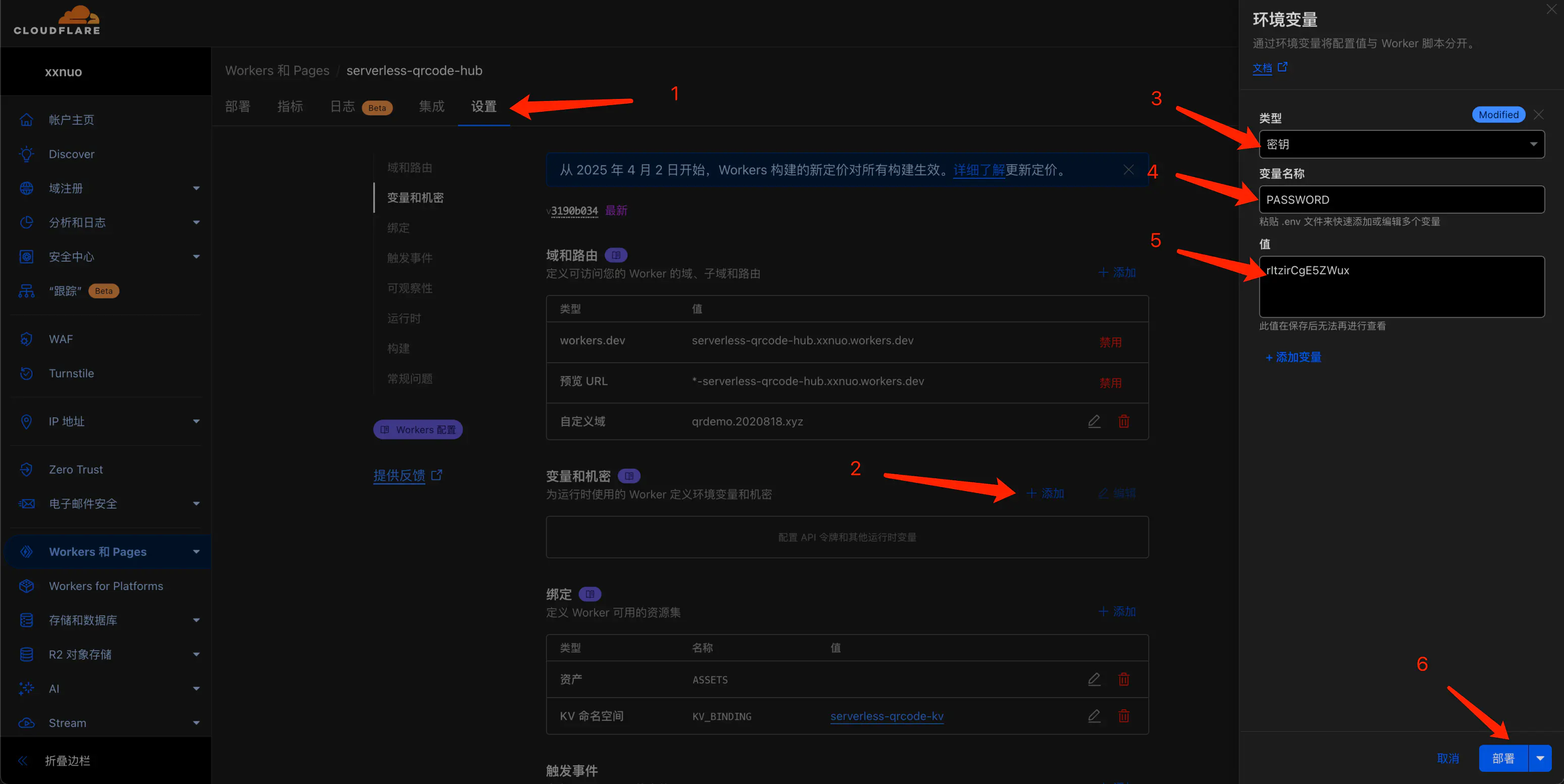The height and width of the screenshot is (784, 1564).
Task: Select Zero Trust in the sidebar
Action: tap(75, 469)
